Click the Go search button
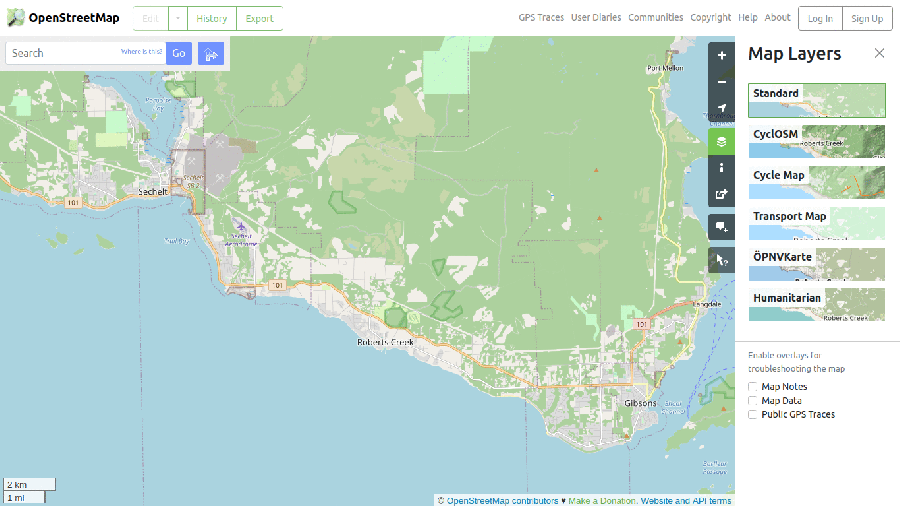 click(x=179, y=53)
